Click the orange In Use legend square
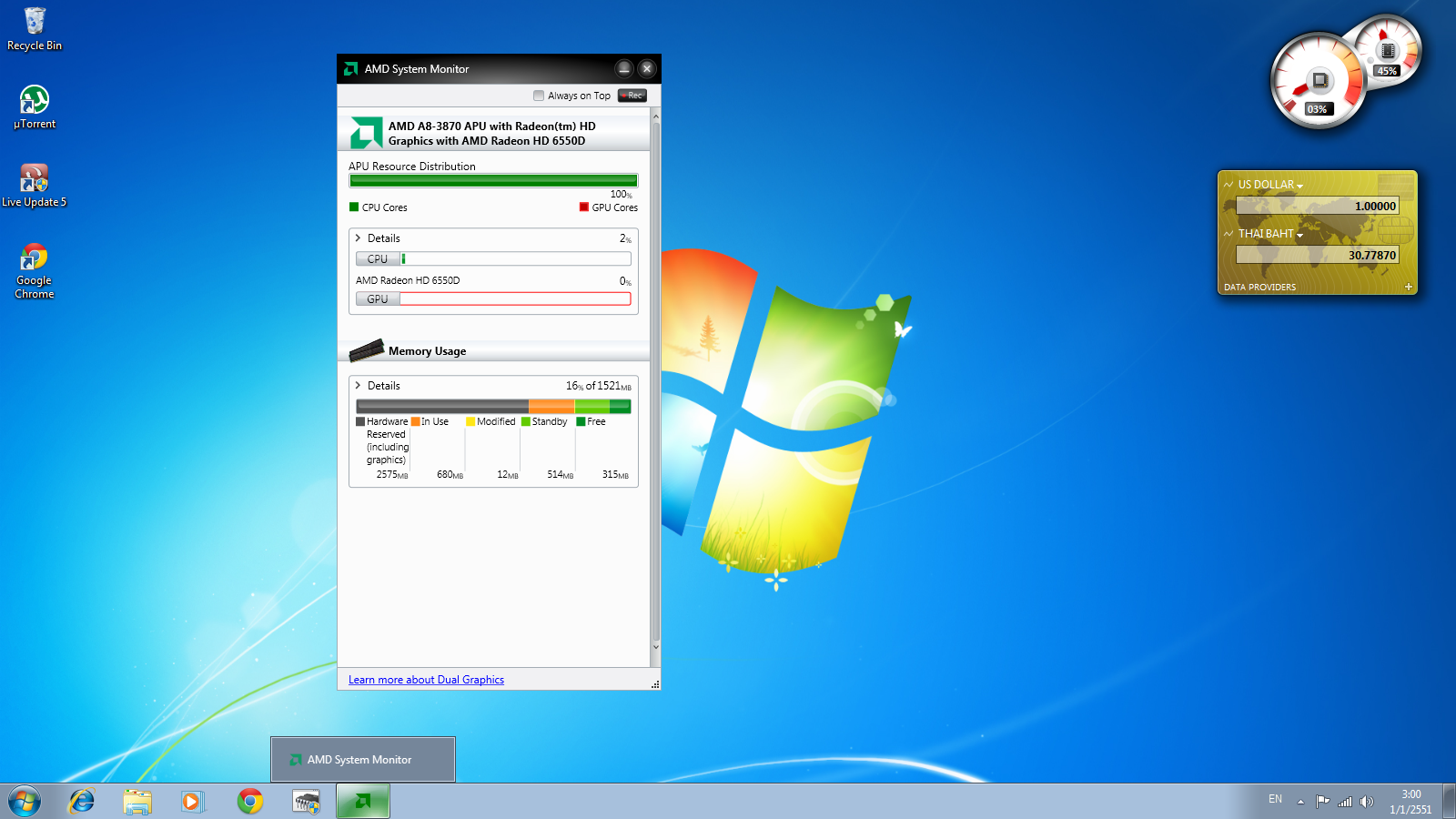This screenshot has height=819, width=1456. click(415, 421)
